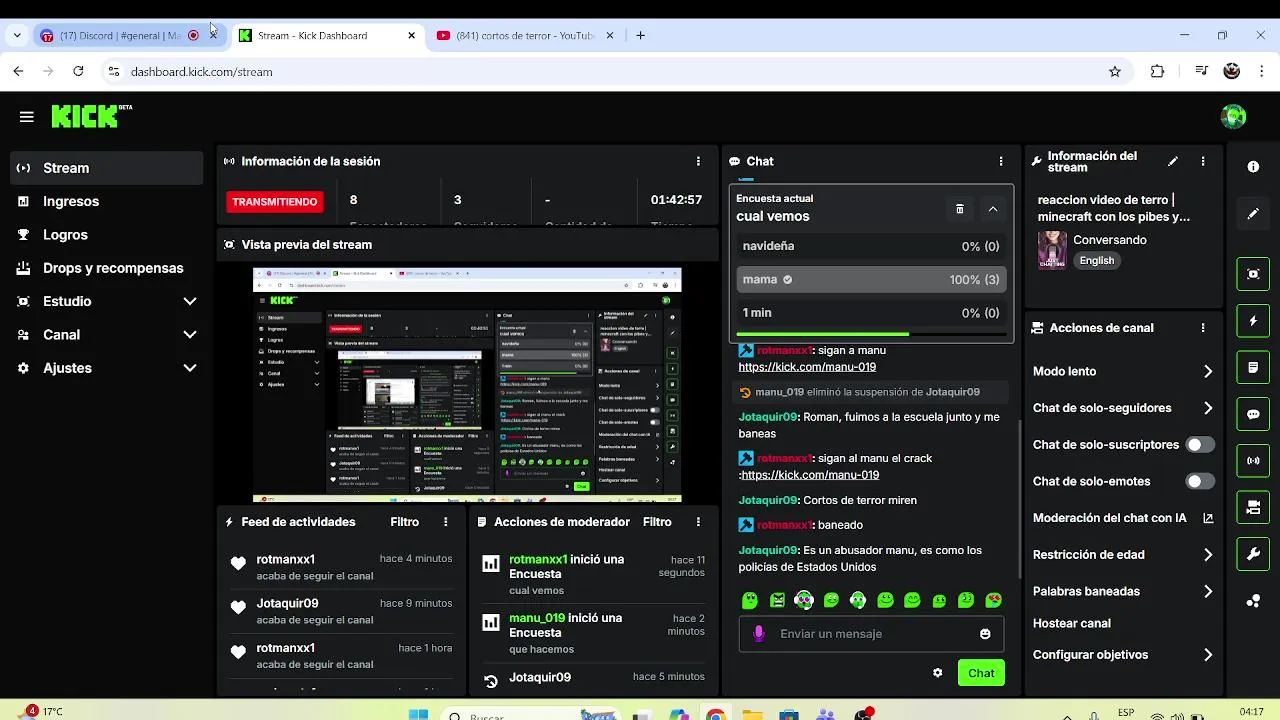1280x720 pixels.
Task: Click Filtro in Acciones de moderador
Action: [x=657, y=522]
